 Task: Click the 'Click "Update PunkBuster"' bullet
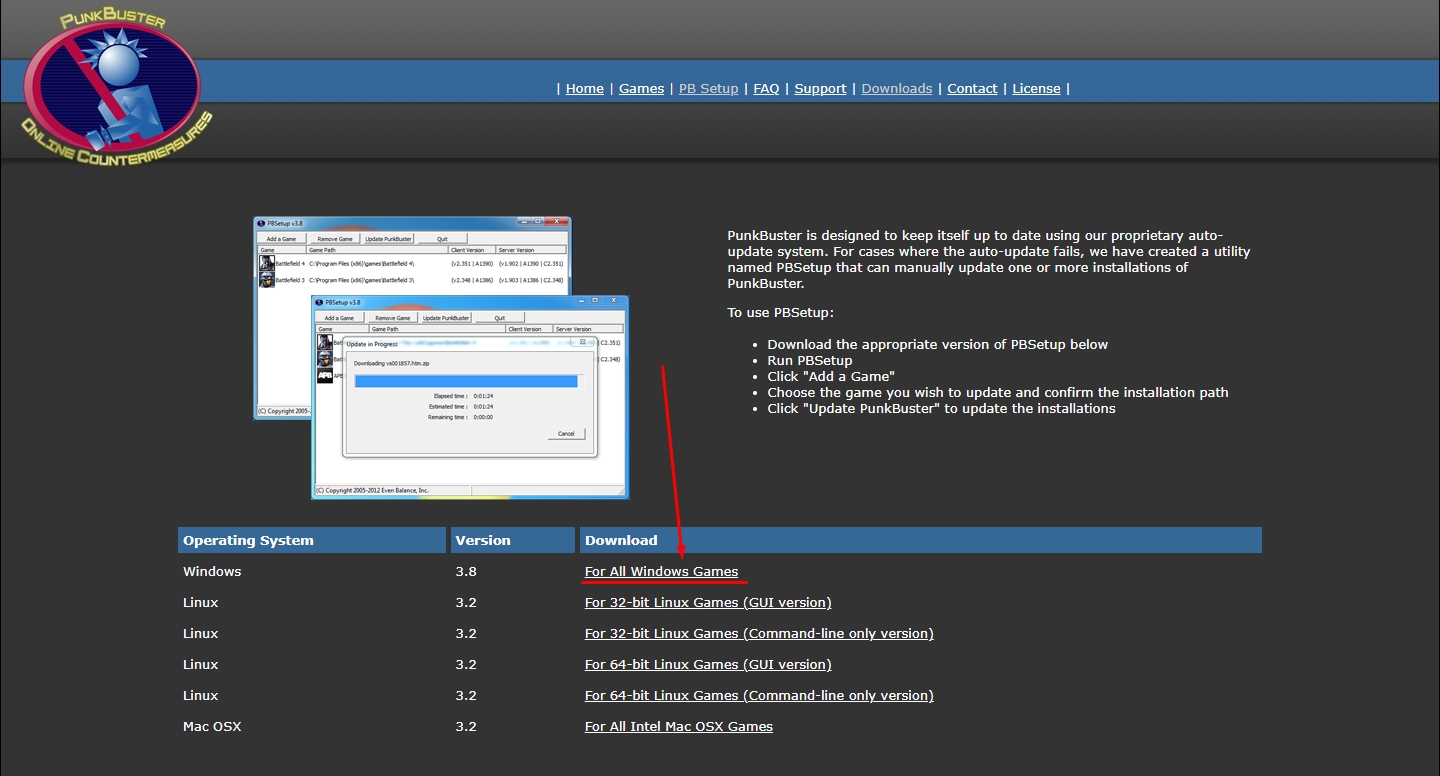pyautogui.click(x=942, y=409)
